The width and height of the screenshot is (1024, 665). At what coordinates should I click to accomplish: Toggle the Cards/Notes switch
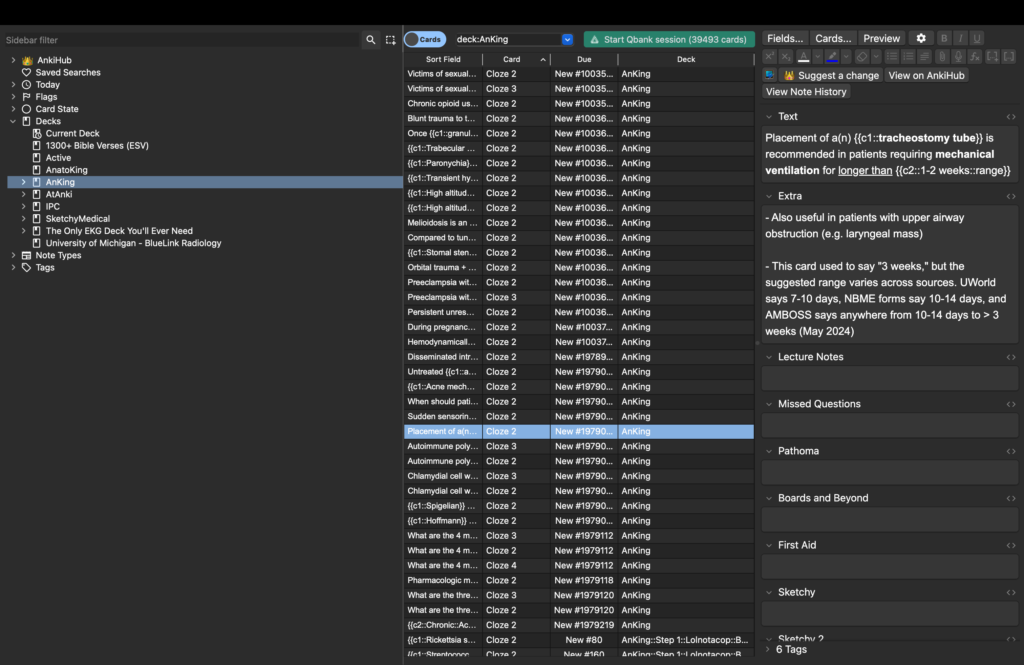click(x=425, y=39)
